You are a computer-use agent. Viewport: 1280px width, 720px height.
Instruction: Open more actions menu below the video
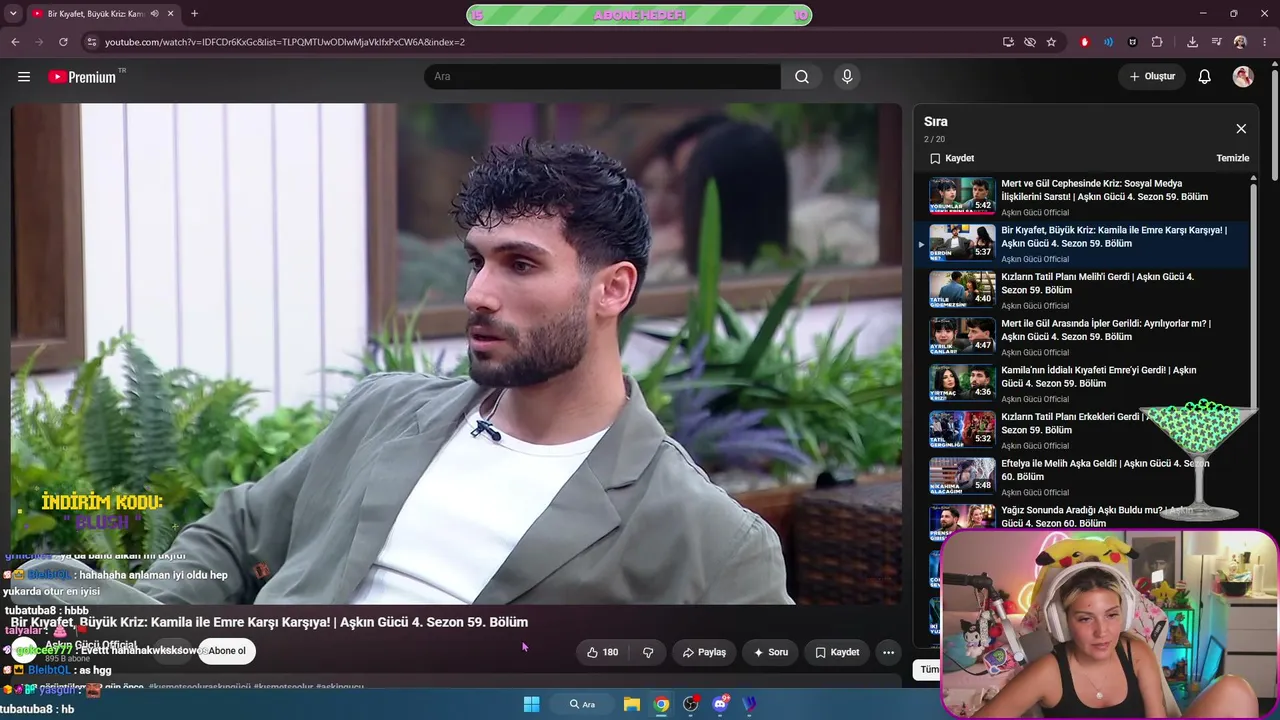tap(888, 652)
